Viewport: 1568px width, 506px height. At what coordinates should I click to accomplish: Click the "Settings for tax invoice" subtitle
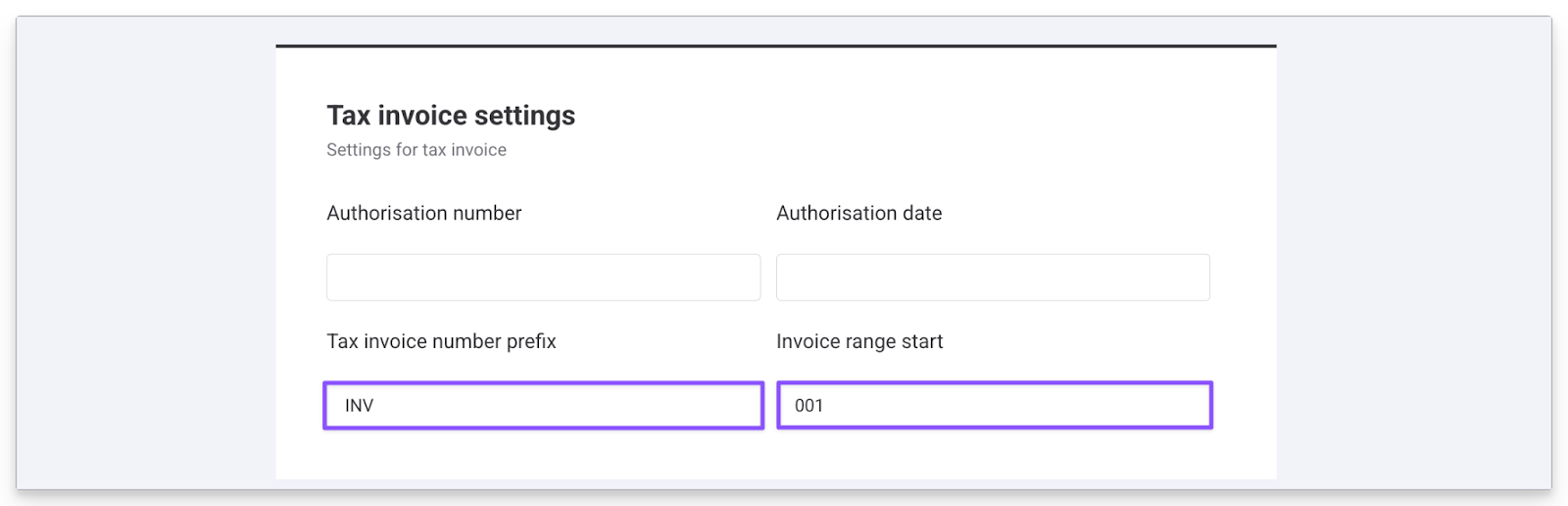(x=416, y=150)
